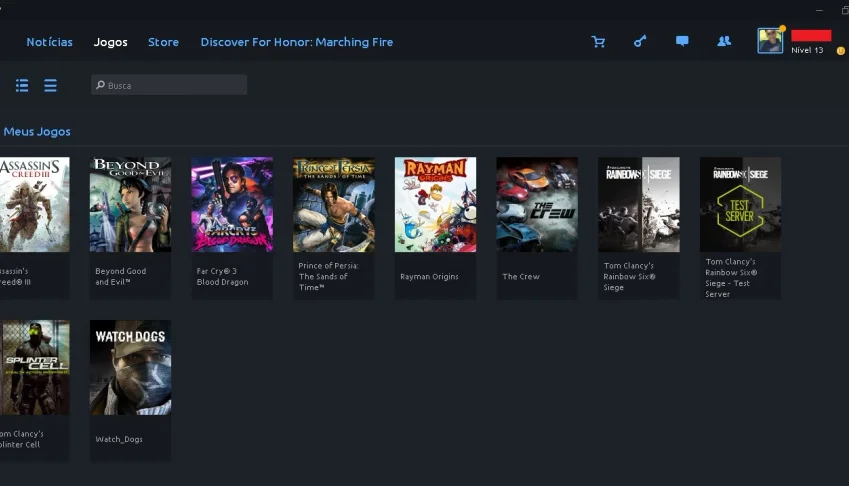Open Watch Dogs cover art
The height and width of the screenshot is (486, 849).
130,367
